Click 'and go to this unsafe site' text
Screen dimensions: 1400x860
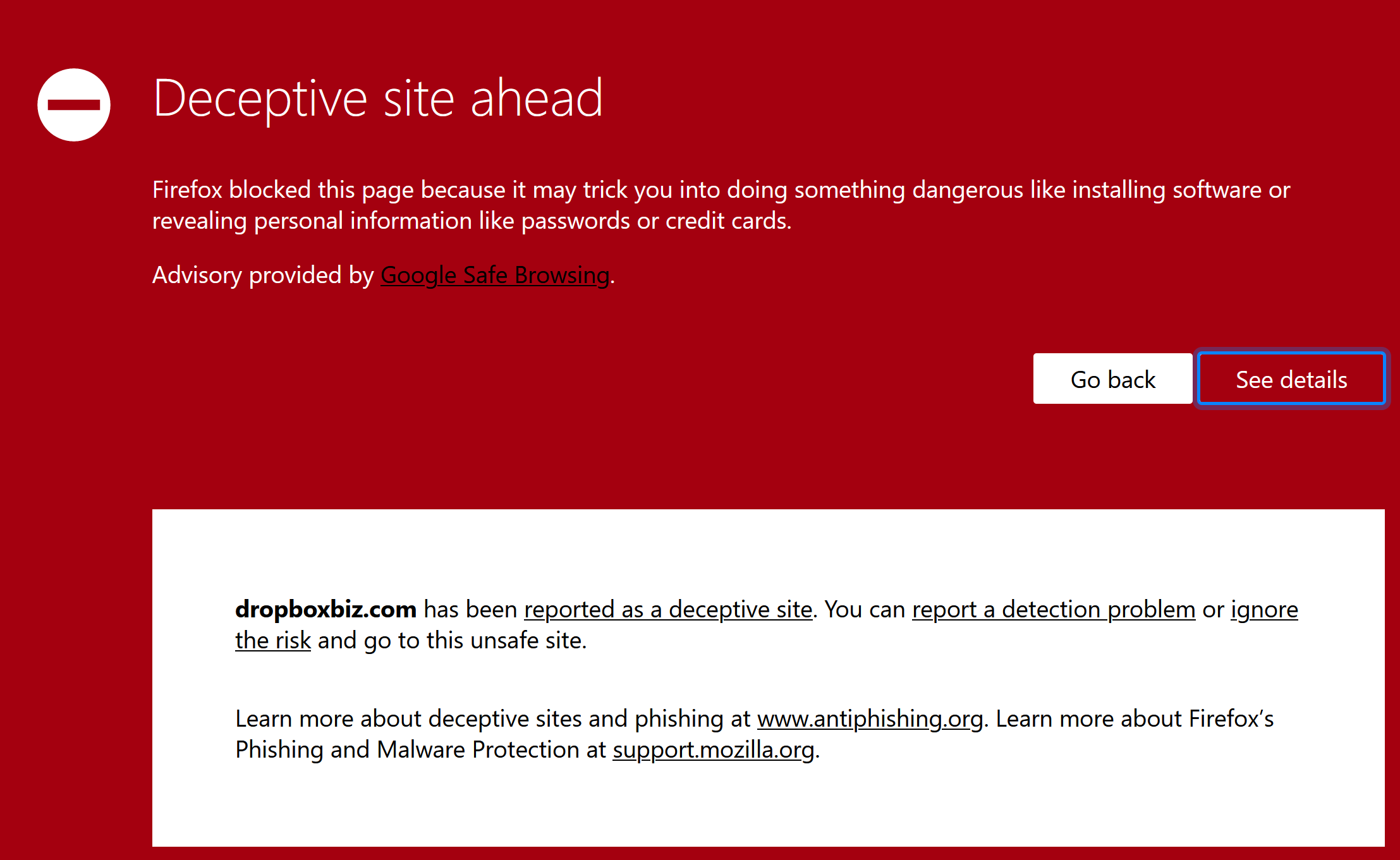click(452, 641)
